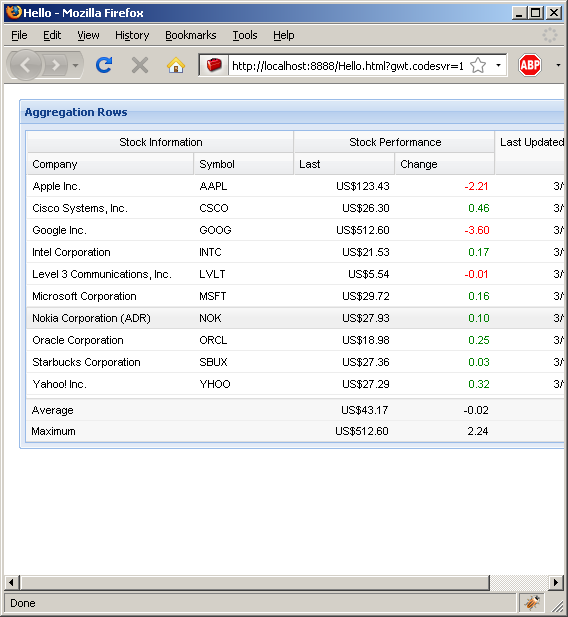Open the Help menu
The height and width of the screenshot is (617, 568).
pos(283,35)
